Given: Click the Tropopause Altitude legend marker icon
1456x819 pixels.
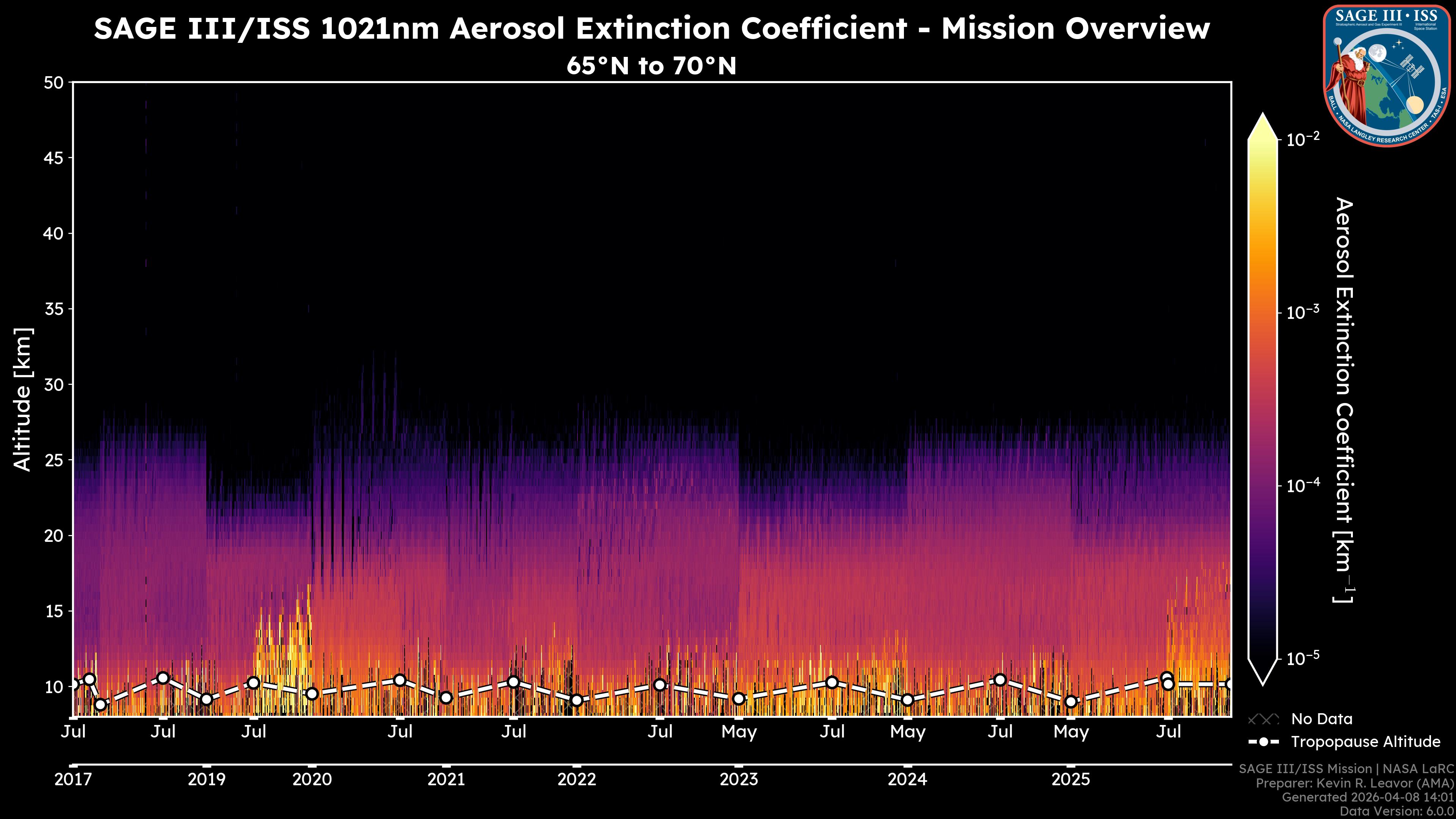Looking at the screenshot, I should [1263, 742].
